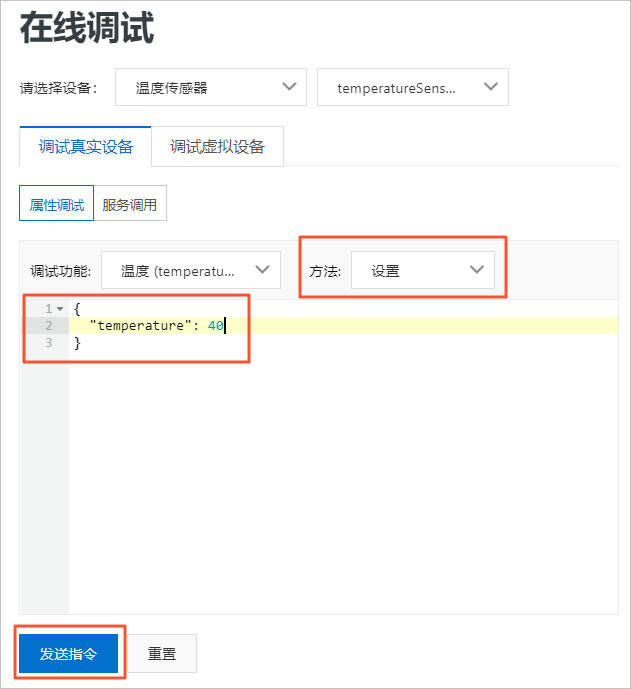Select the 属性调试 tab
The height and width of the screenshot is (689, 631).
tap(57, 203)
